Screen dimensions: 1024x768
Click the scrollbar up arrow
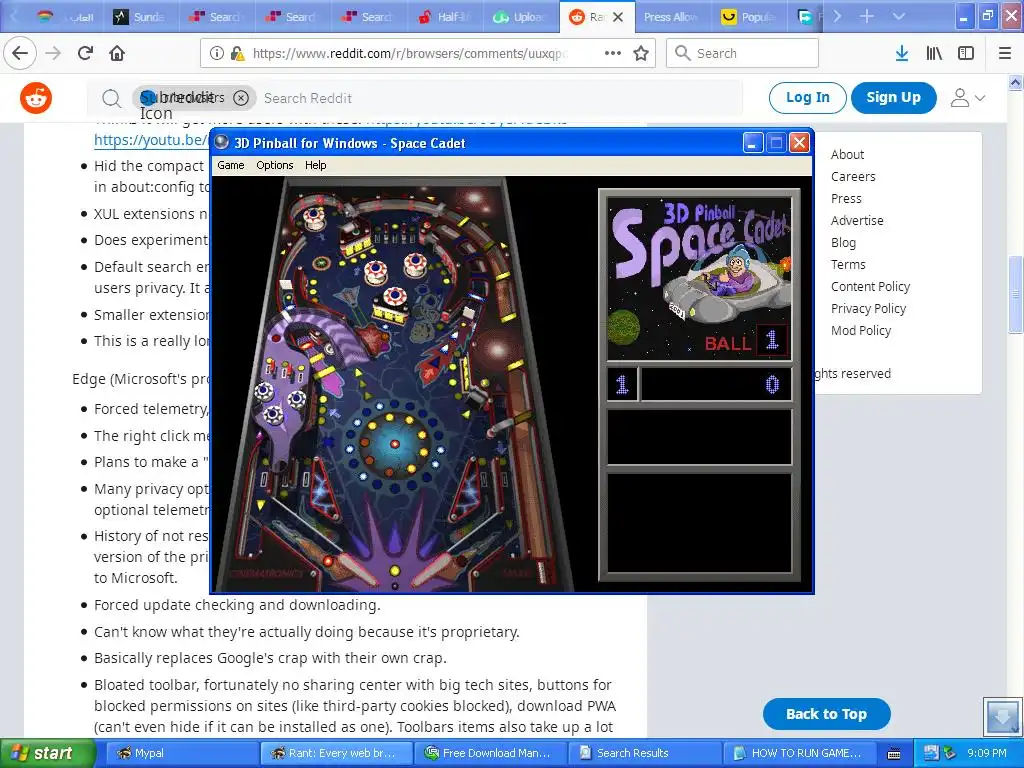[x=1015, y=82]
